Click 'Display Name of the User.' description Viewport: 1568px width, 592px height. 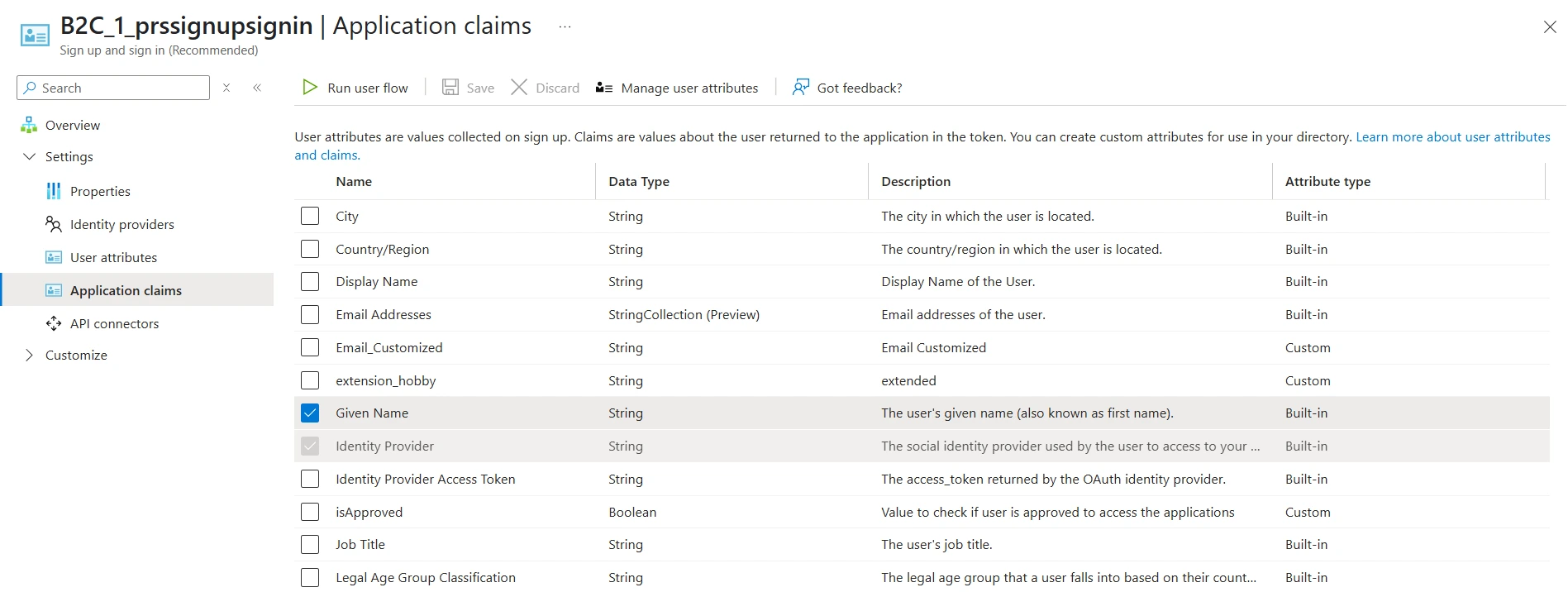point(958,281)
